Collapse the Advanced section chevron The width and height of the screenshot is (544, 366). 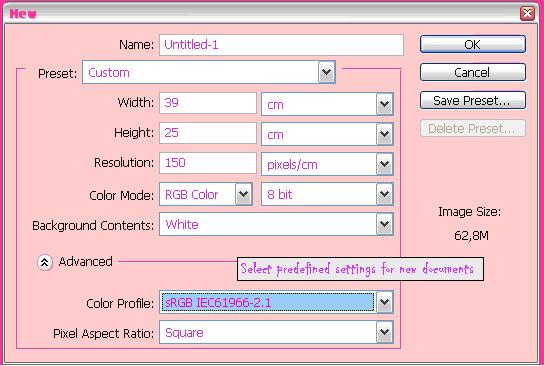pyautogui.click(x=45, y=262)
